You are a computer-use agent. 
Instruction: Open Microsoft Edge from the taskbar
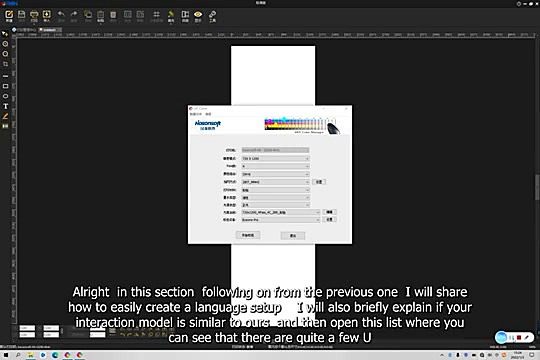pos(55,355)
